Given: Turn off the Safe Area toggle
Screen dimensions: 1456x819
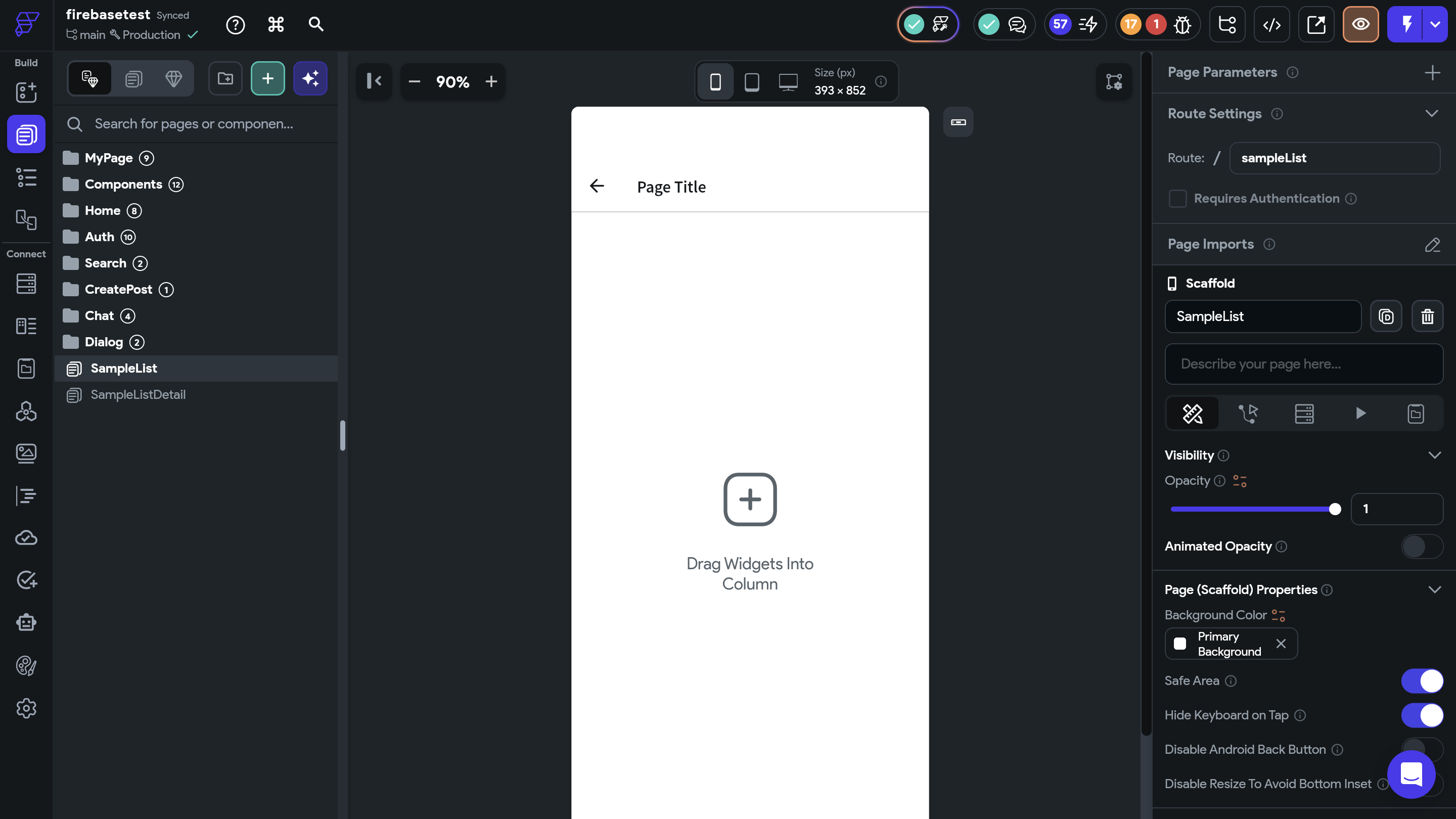Looking at the screenshot, I should point(1422,680).
